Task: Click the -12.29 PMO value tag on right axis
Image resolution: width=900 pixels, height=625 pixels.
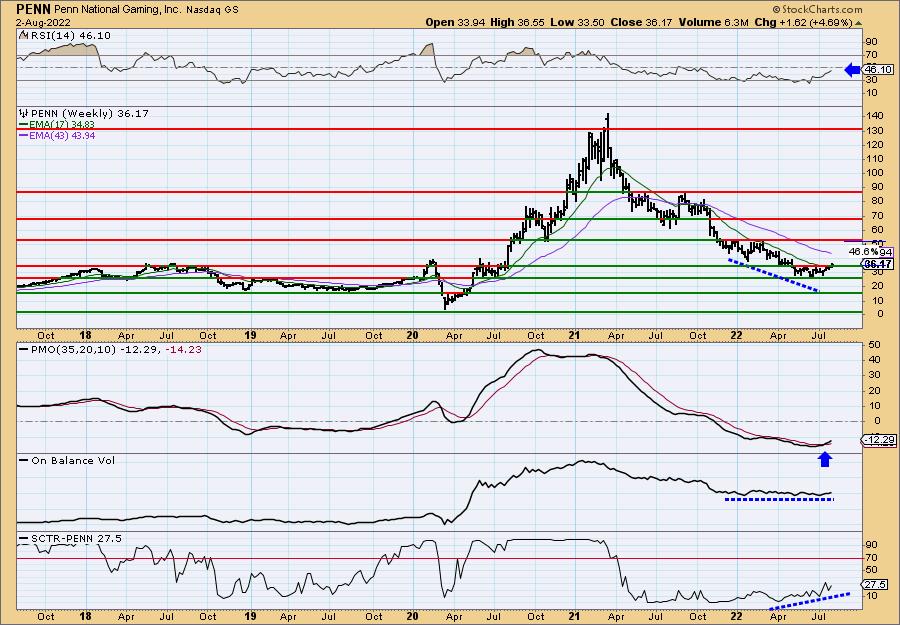Action: (x=879, y=440)
